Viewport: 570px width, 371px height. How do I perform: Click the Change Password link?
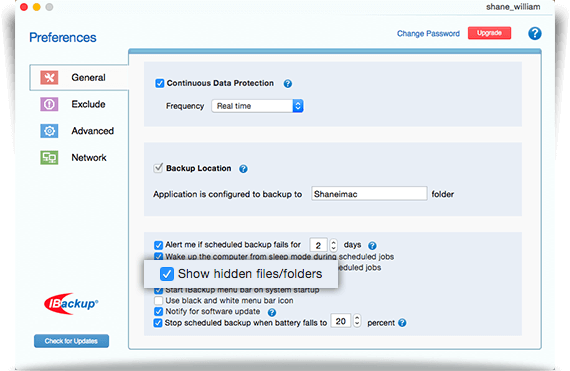428,33
